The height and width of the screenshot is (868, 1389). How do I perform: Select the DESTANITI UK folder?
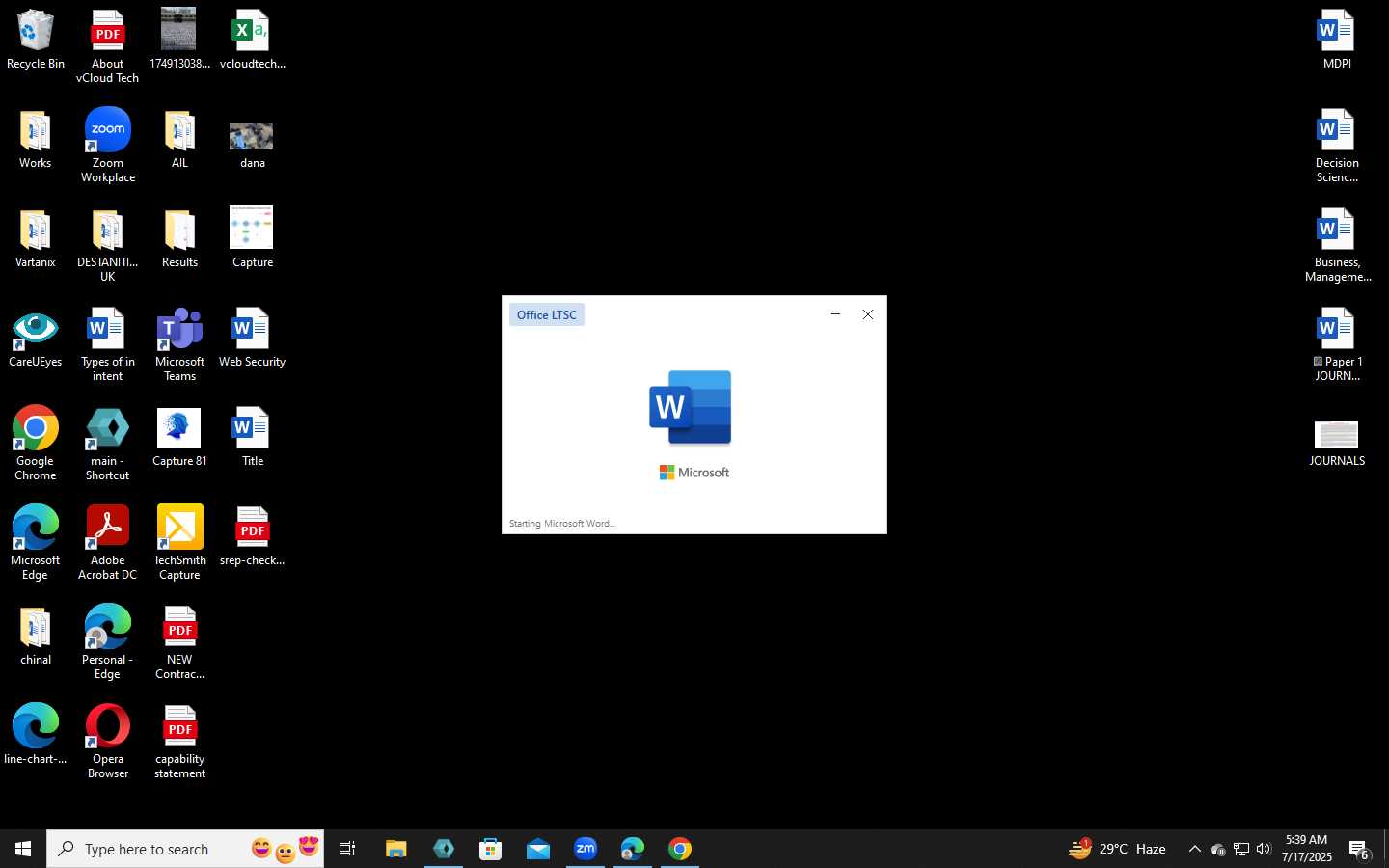[107, 246]
